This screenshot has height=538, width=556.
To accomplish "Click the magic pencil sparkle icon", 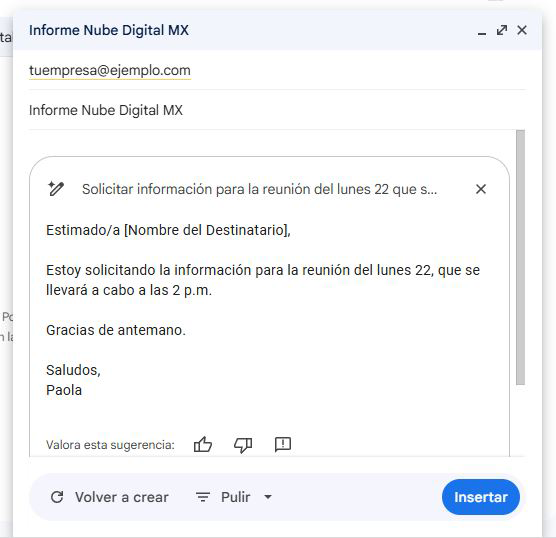I will pyautogui.click(x=56, y=189).
